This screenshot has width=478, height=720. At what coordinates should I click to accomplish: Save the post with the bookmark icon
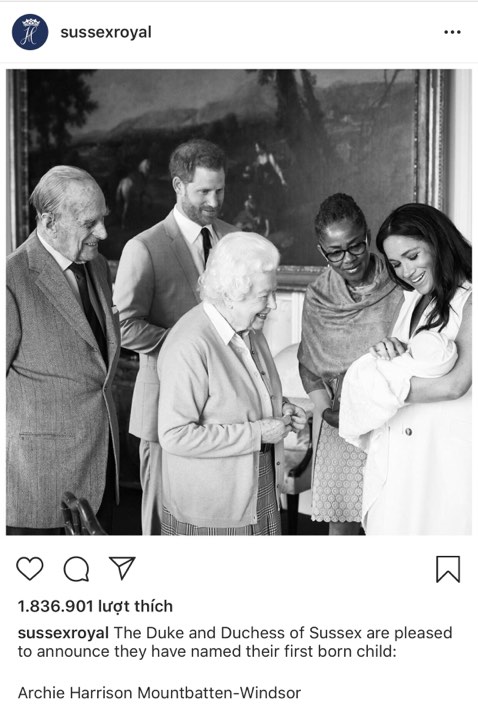point(448,569)
